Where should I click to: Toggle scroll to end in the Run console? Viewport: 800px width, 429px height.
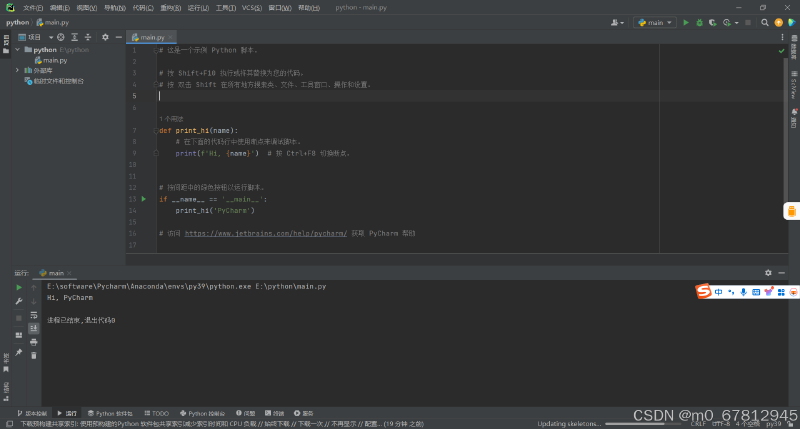coord(34,329)
